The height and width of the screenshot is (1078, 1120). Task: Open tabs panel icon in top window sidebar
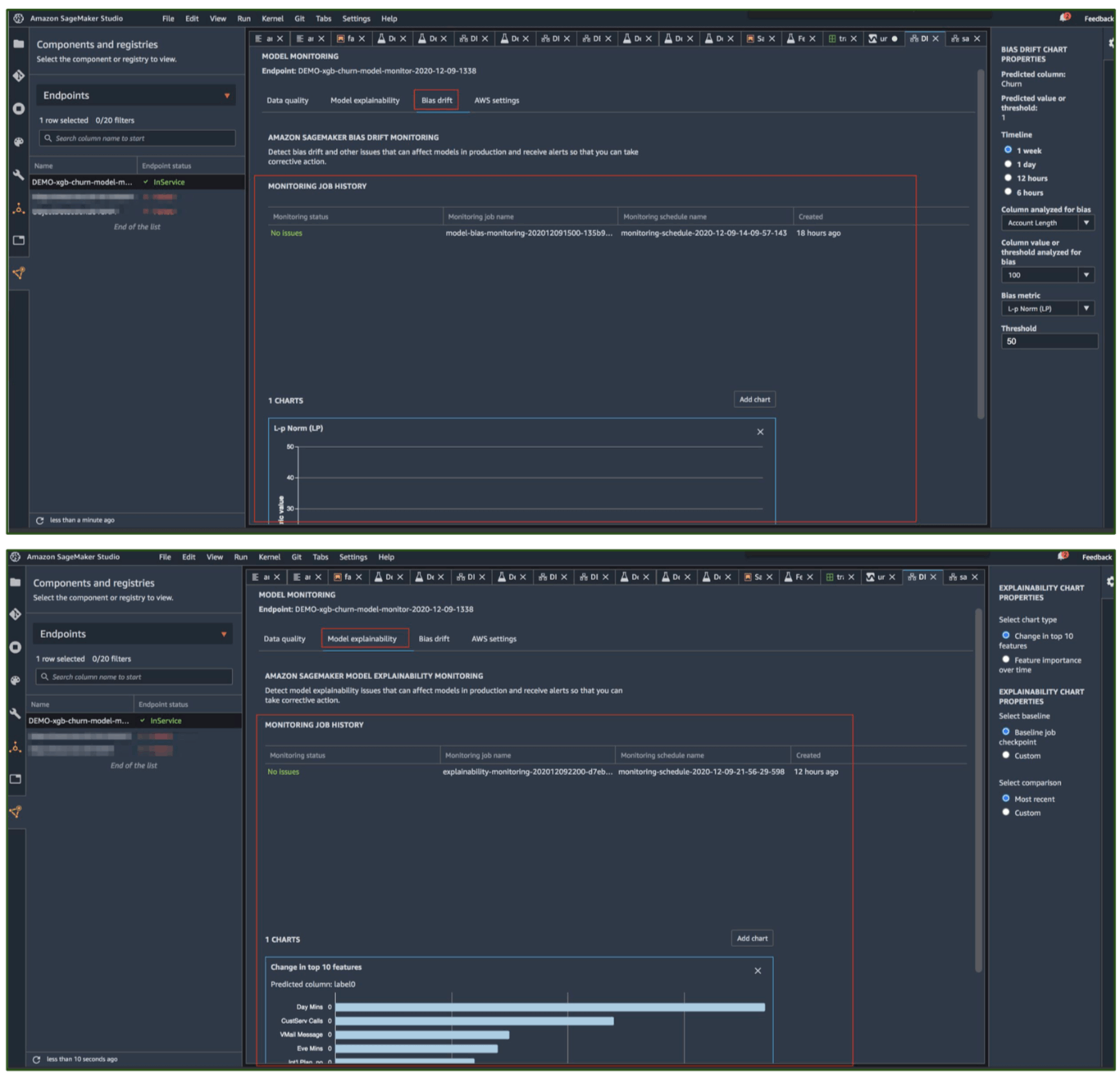18,240
